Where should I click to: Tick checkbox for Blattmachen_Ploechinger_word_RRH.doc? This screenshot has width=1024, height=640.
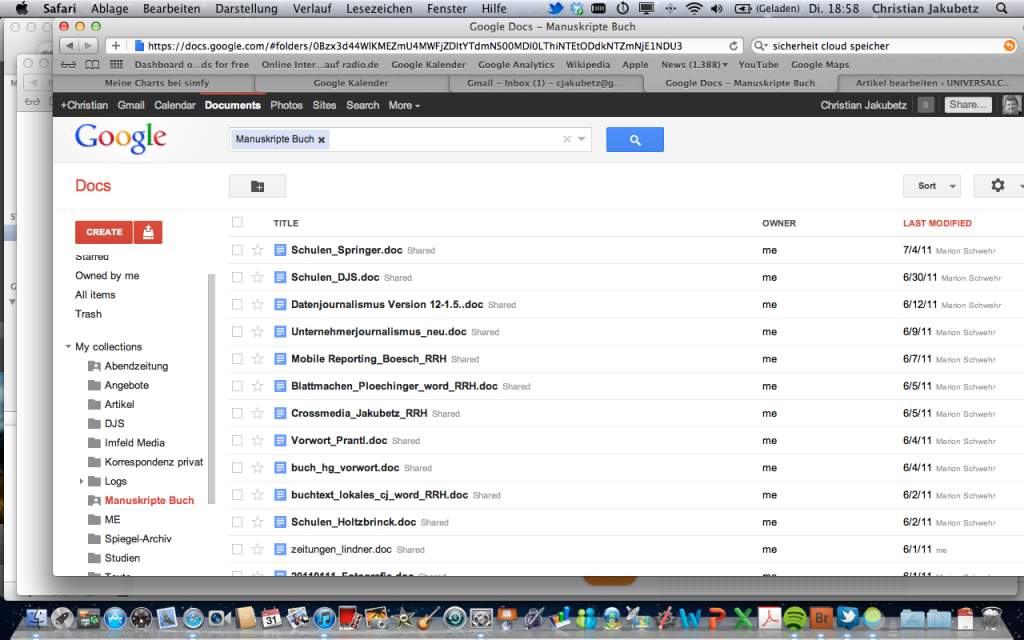(237, 386)
